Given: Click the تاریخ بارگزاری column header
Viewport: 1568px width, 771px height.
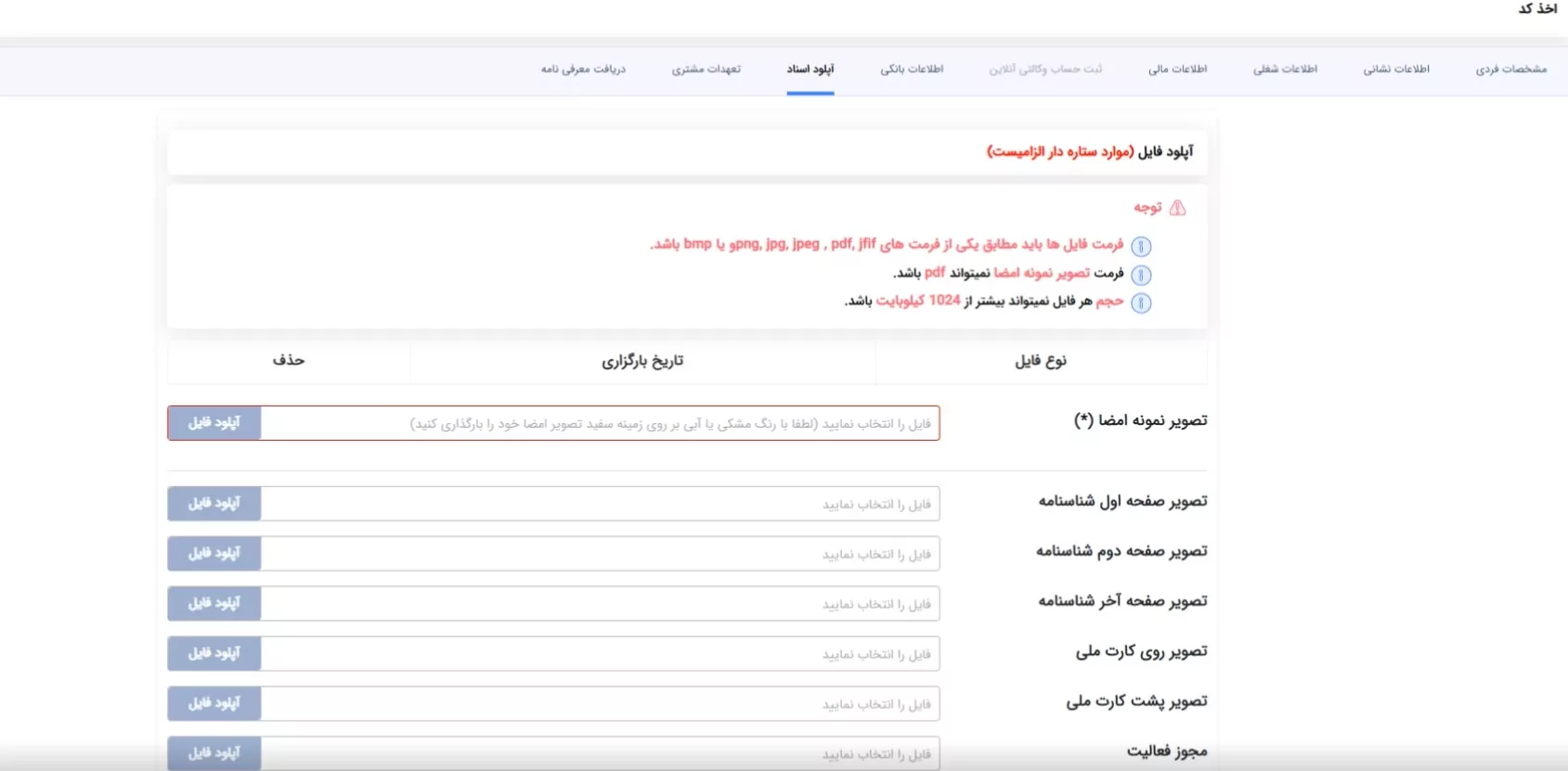Looking at the screenshot, I should coord(642,361).
